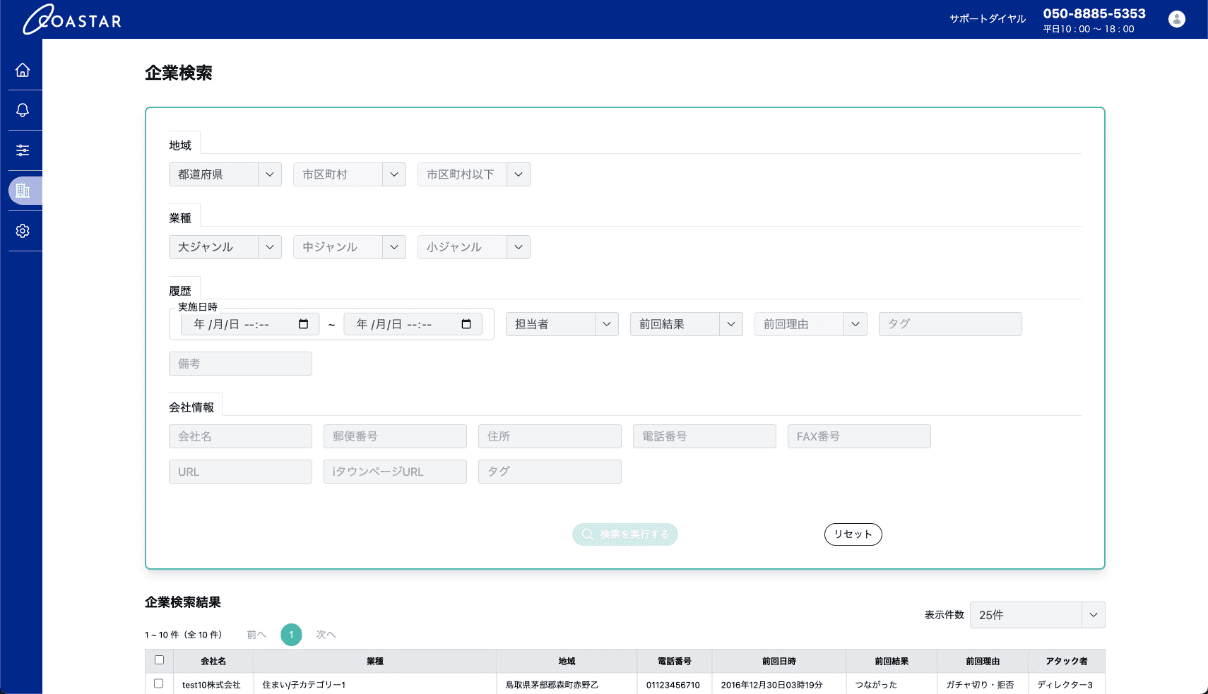Click the COASTAR logo
1208x694 pixels.
(72, 19)
